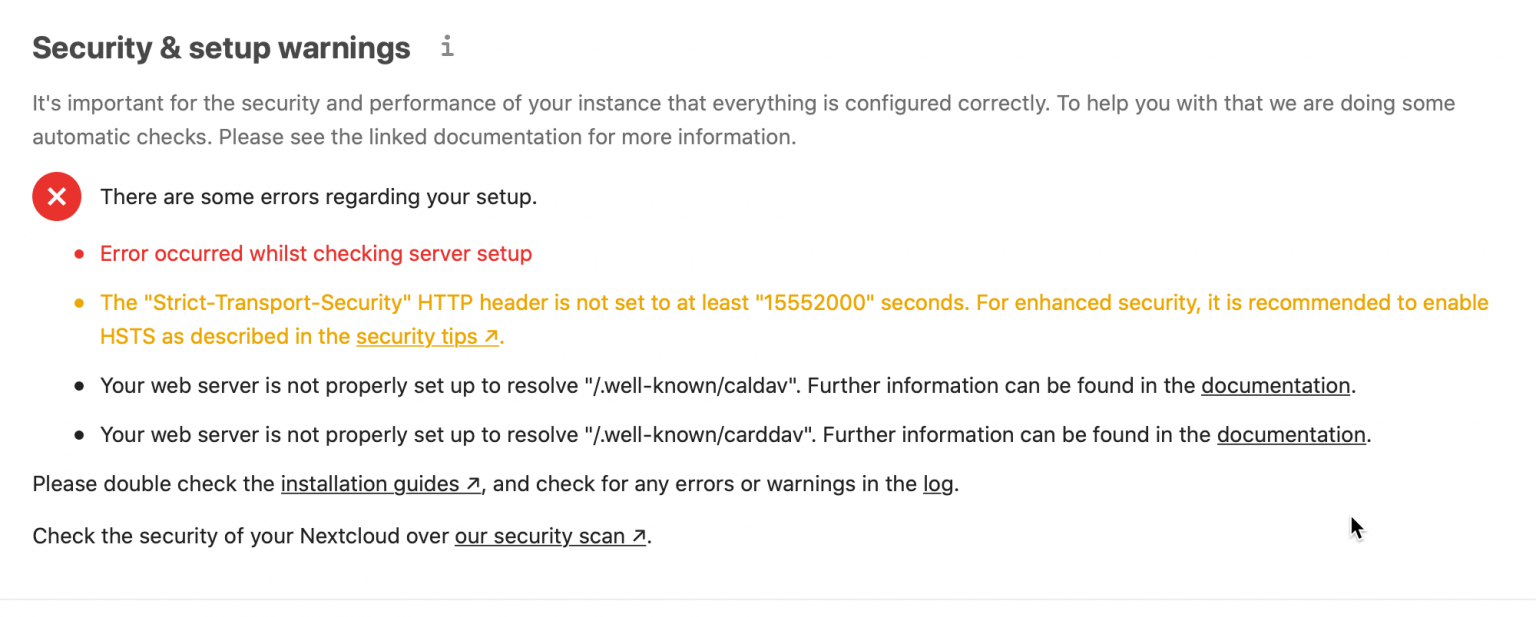
Task: Click the Error occurred whilst checking server setup text
Action: [316, 253]
